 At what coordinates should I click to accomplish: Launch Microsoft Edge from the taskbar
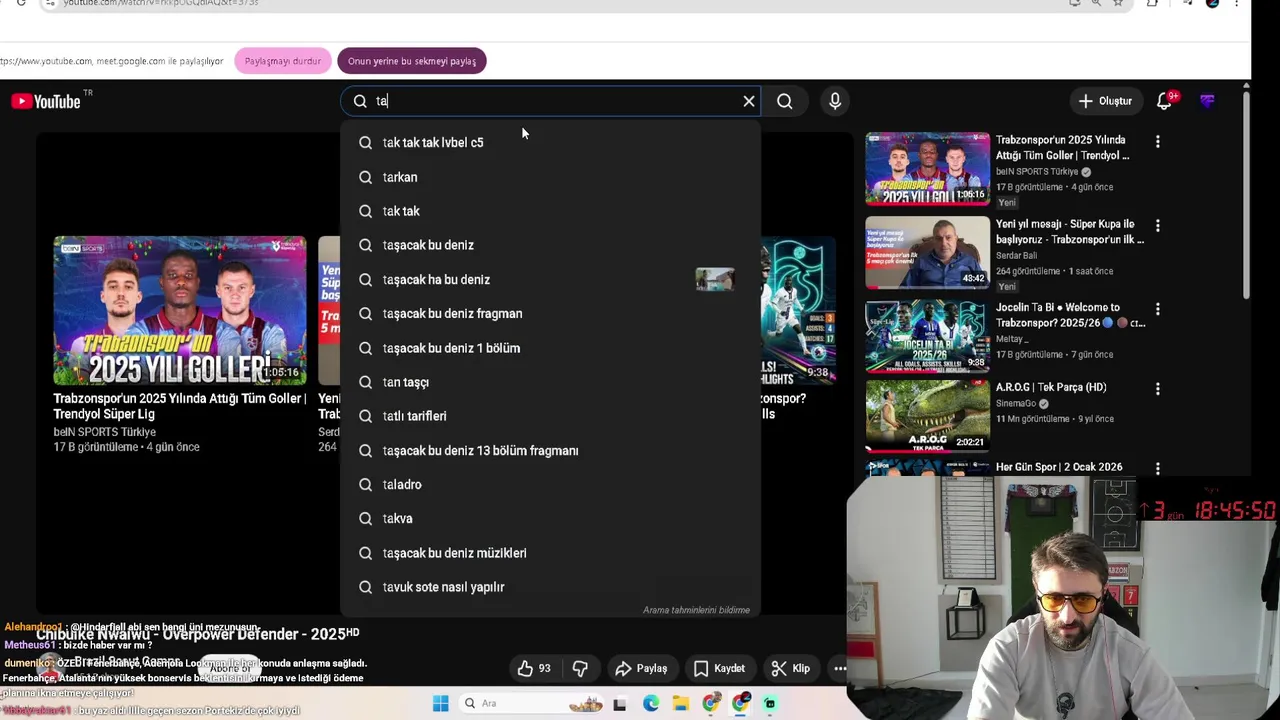(651, 704)
